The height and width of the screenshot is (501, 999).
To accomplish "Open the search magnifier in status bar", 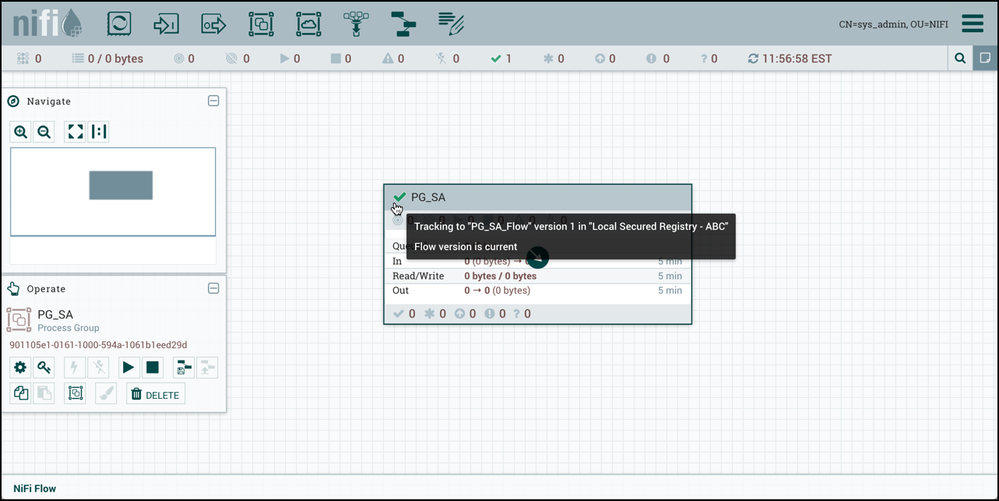I will point(960,58).
